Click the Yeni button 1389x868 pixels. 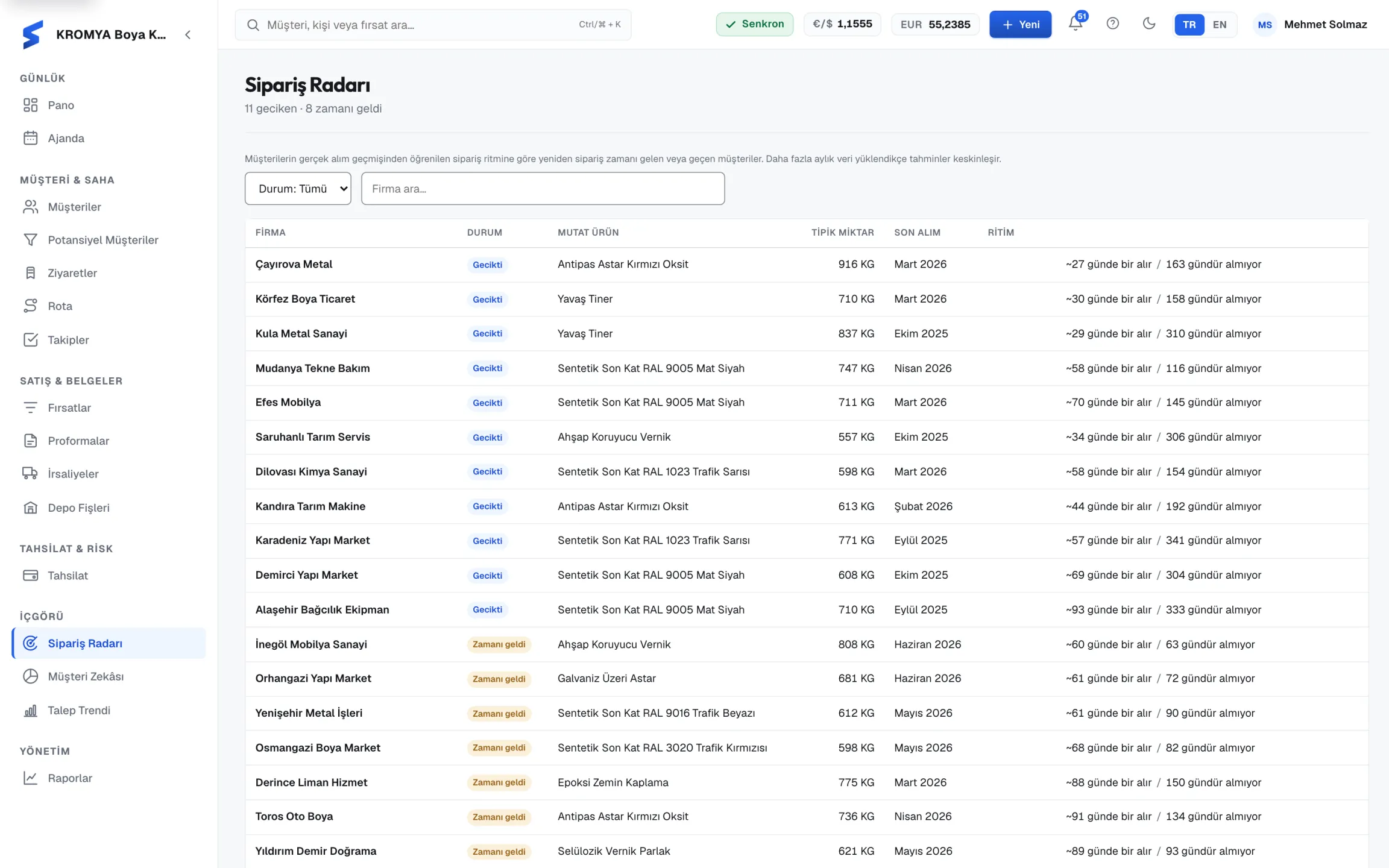(1020, 24)
